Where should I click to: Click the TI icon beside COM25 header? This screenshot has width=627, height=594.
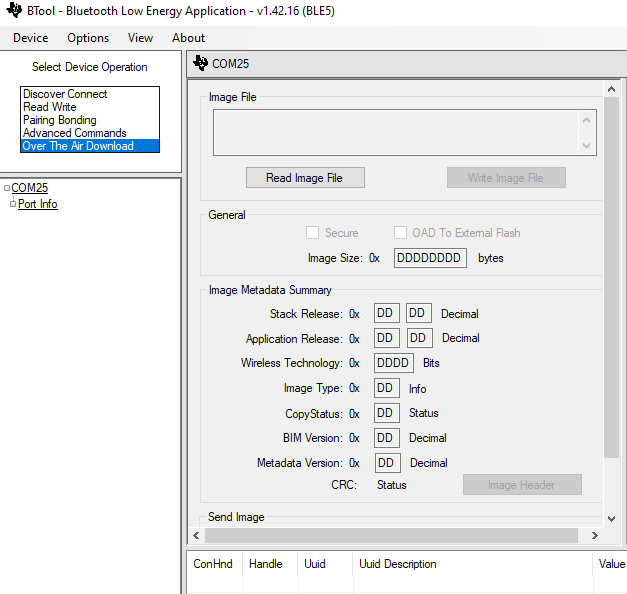tap(200, 63)
